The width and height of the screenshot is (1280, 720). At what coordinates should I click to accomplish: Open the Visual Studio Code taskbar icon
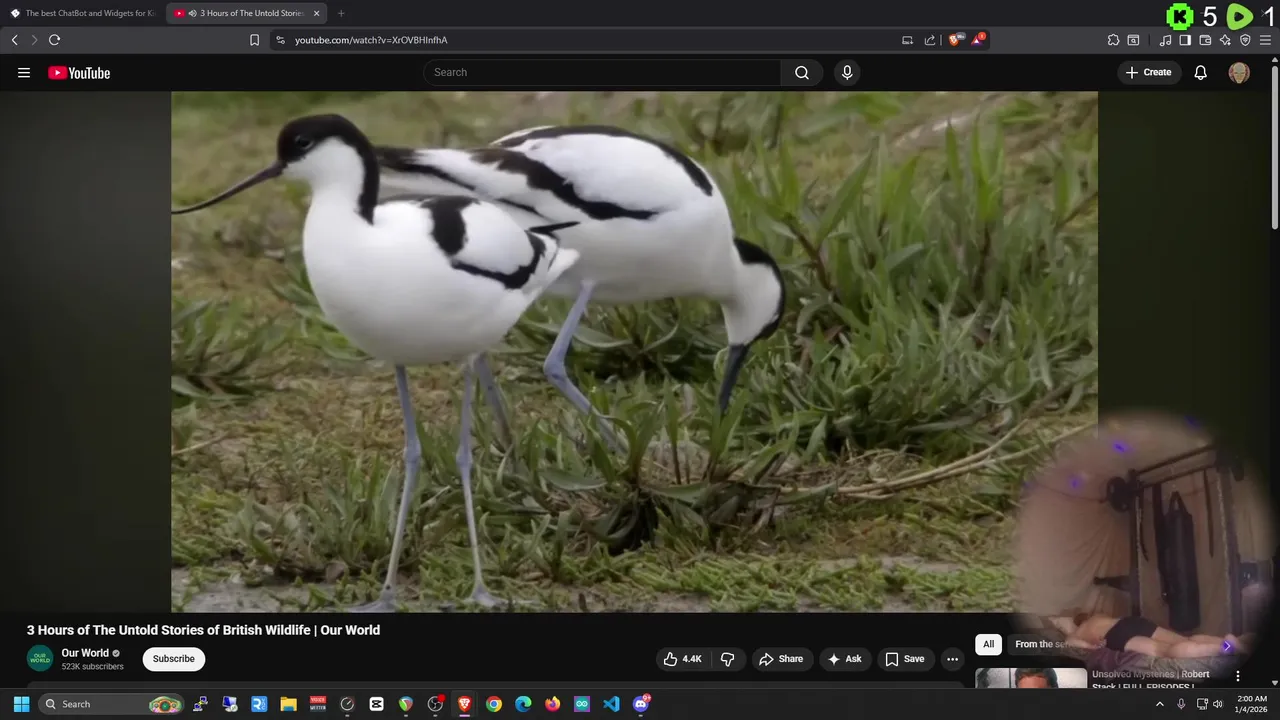[611, 704]
